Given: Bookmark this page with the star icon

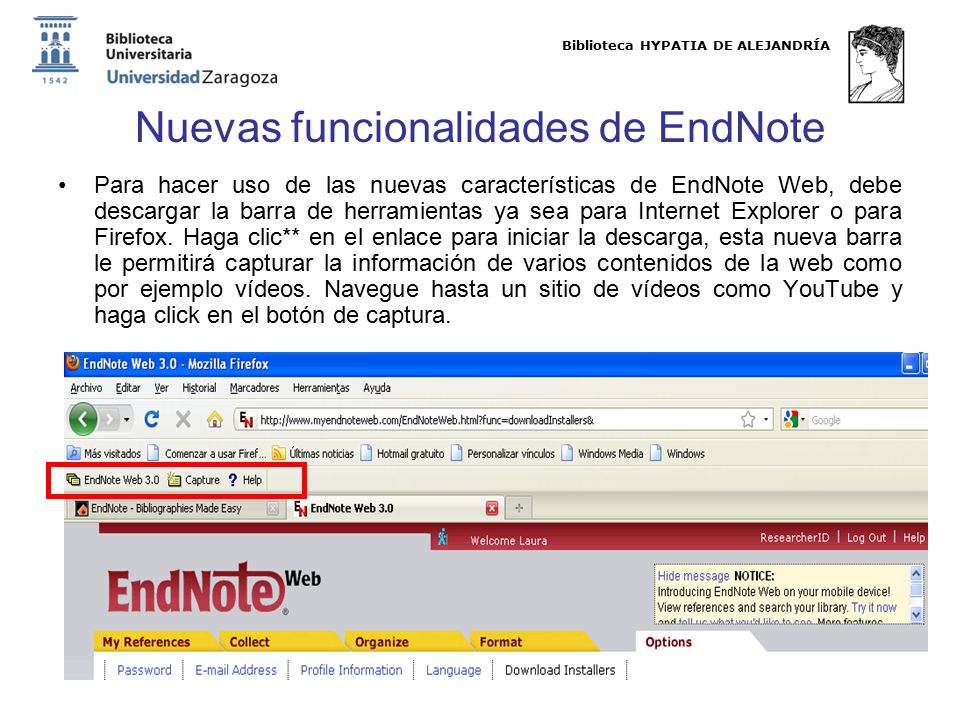Looking at the screenshot, I should [x=748, y=419].
